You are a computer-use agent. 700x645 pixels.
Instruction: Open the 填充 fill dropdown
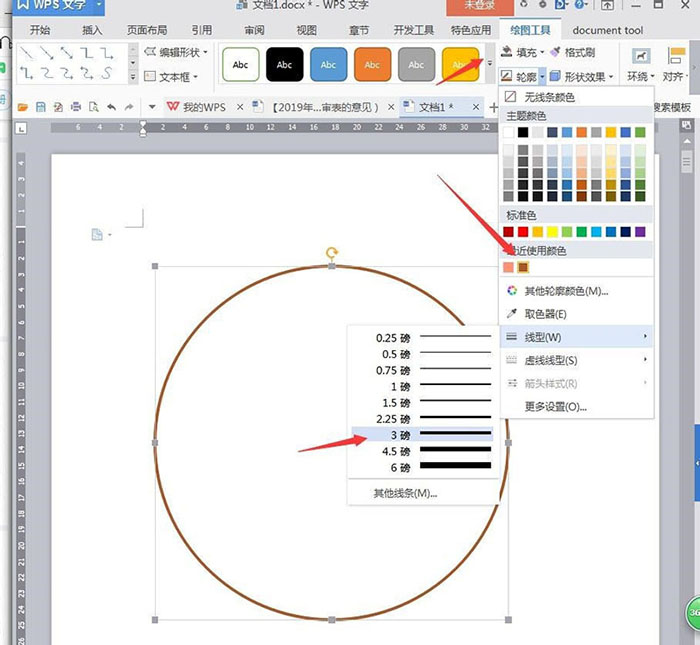[522, 52]
